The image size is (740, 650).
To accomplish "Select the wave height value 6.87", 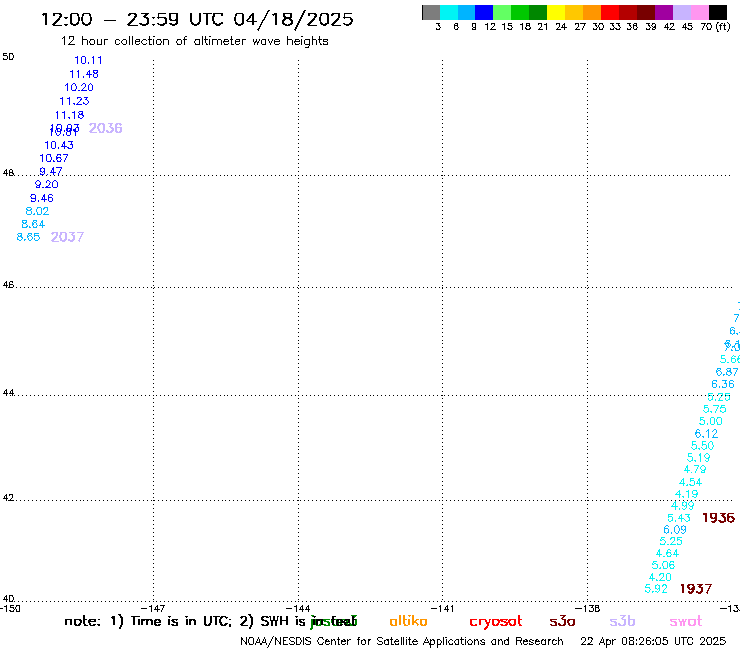I will (727, 372).
